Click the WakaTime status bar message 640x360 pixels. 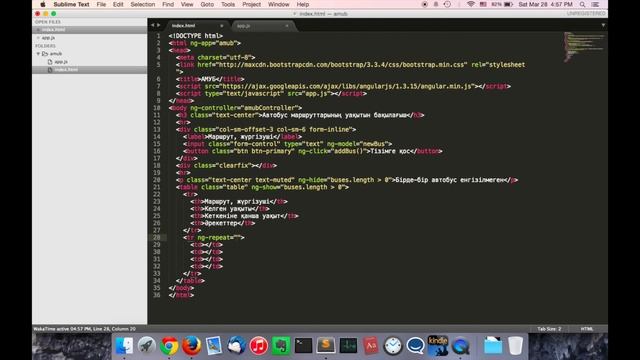coord(84,329)
